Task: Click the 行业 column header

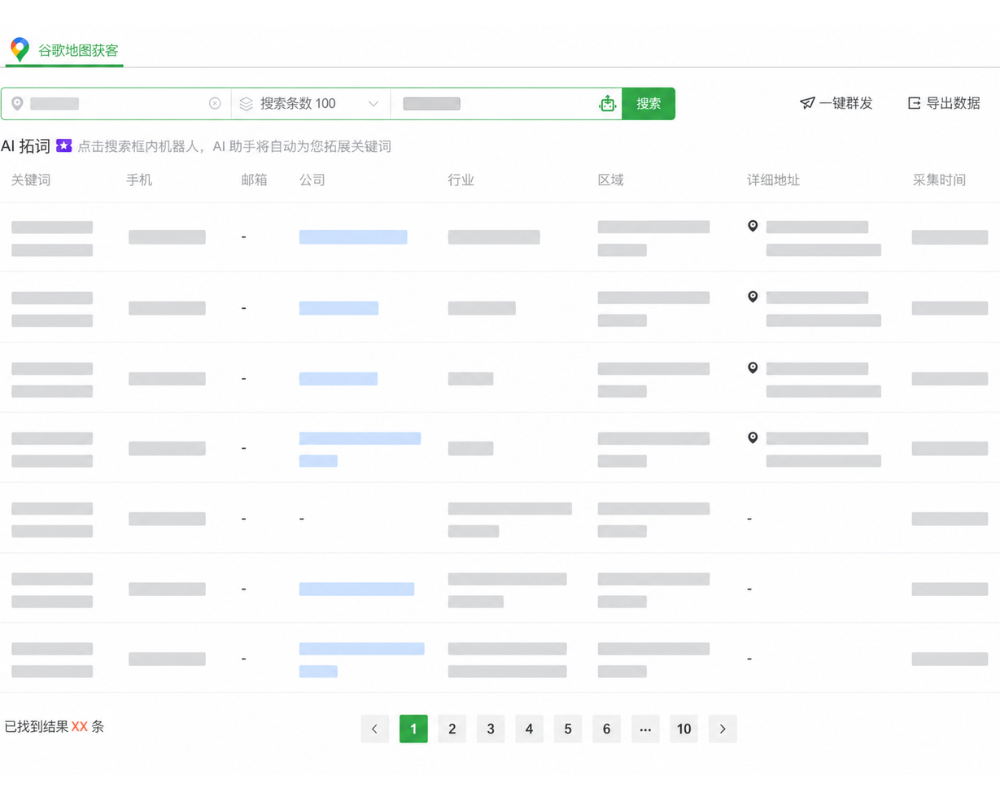Action: coord(460,180)
